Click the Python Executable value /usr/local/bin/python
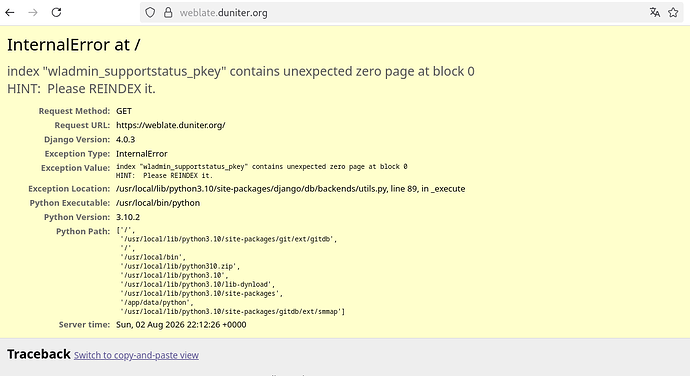This screenshot has height=376, width=690. pyautogui.click(x=158, y=203)
